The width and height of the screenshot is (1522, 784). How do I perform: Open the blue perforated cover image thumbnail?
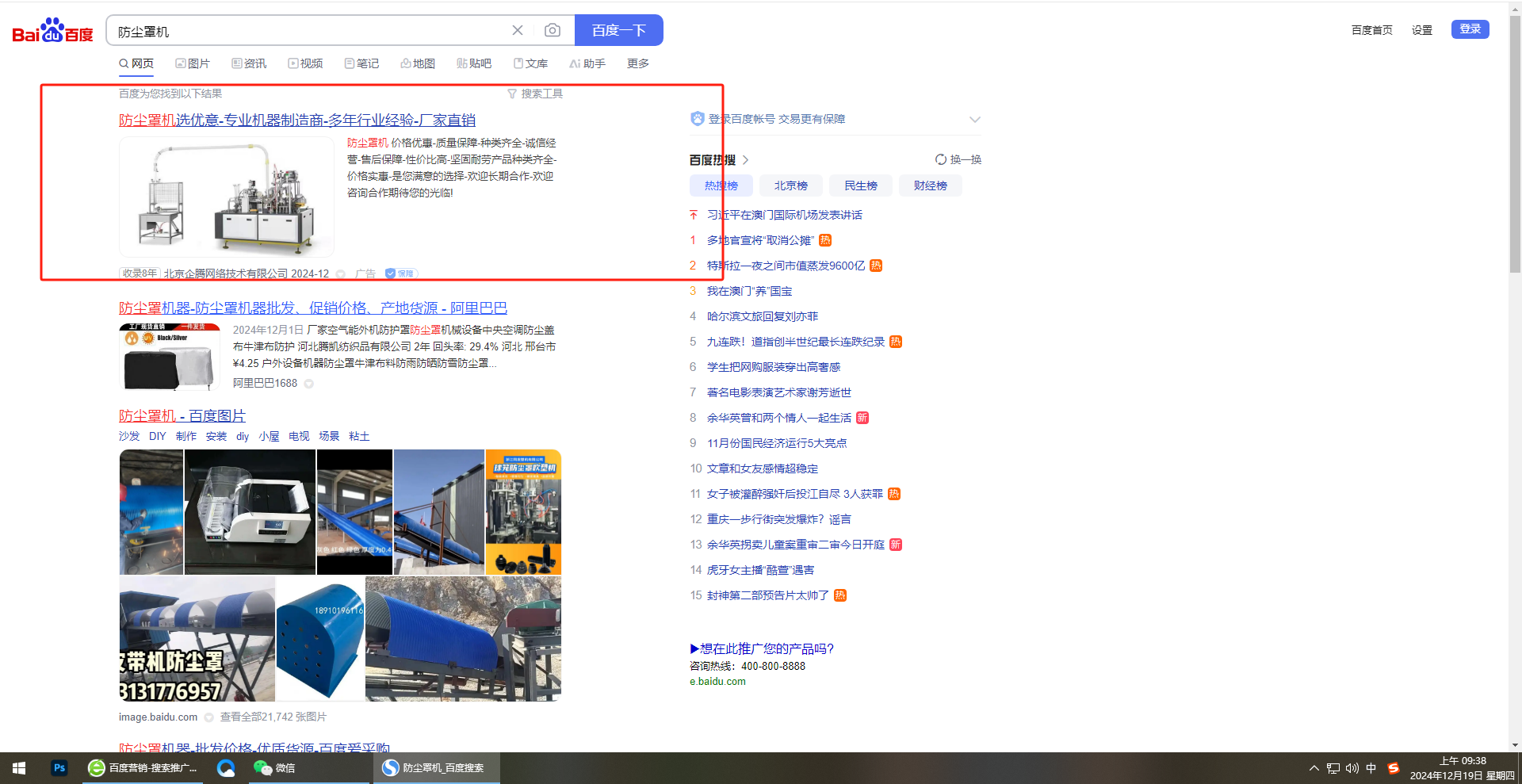point(320,639)
